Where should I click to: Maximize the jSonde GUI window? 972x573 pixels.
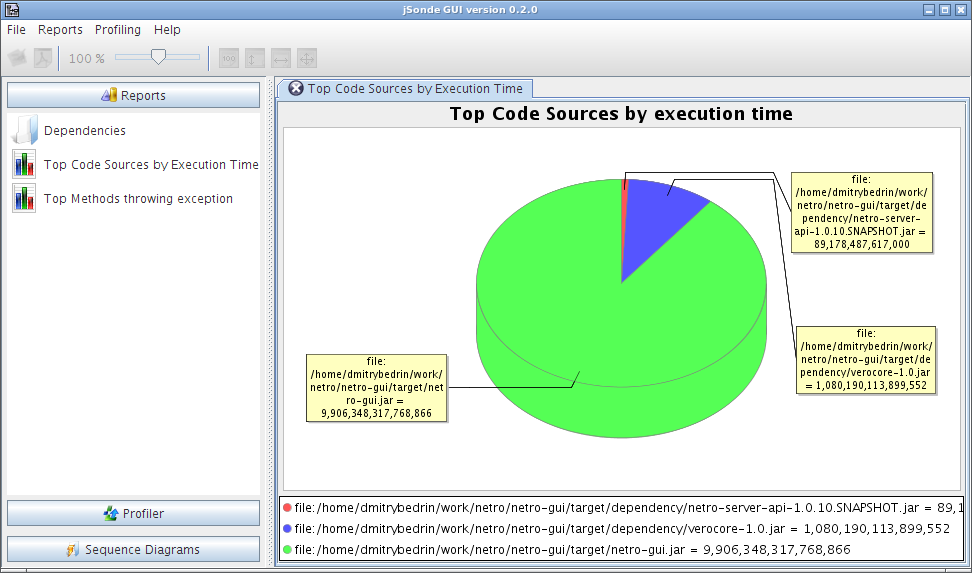[x=945, y=10]
